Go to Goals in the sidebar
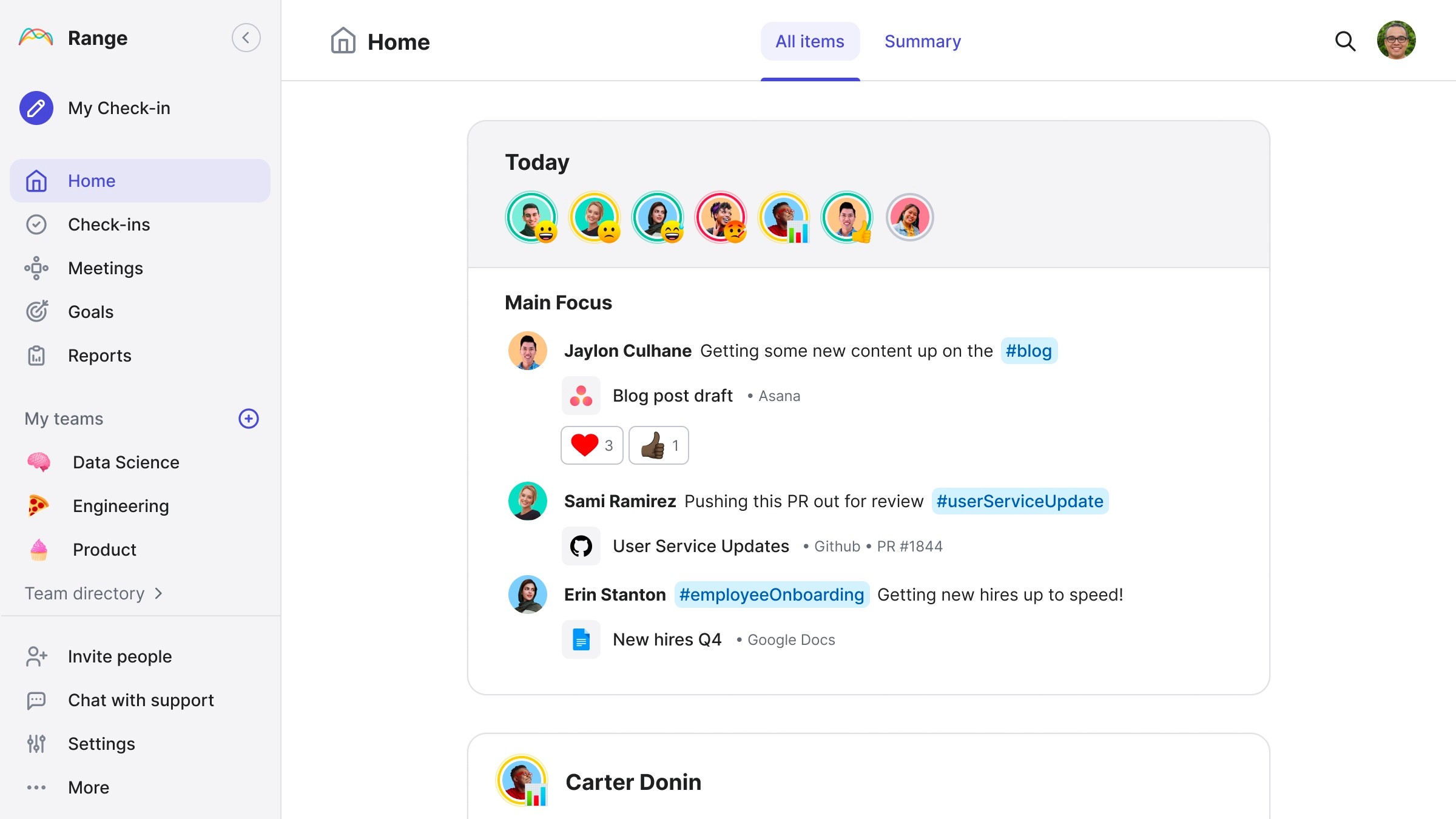Screen dimensions: 1456x819 click(90, 312)
